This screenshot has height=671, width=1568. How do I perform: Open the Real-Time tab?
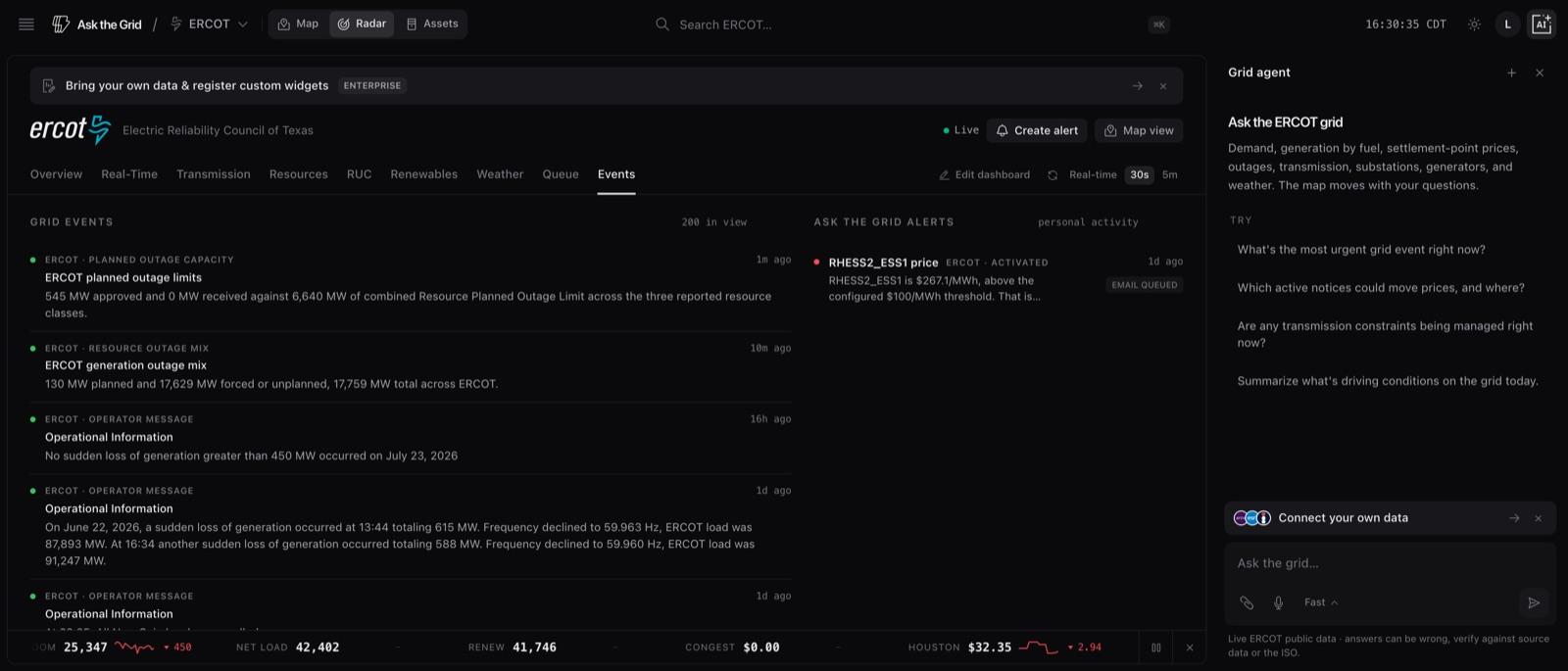click(129, 174)
